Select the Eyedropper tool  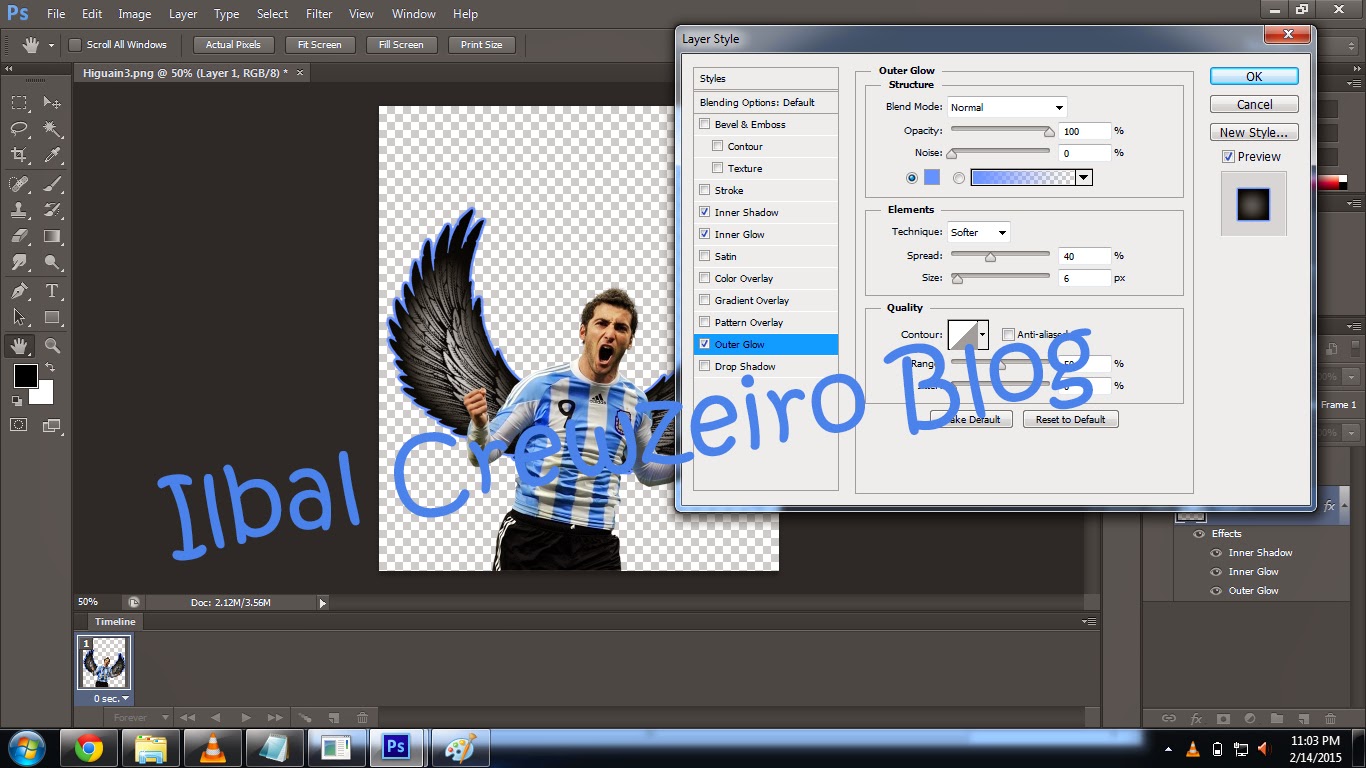pos(52,155)
